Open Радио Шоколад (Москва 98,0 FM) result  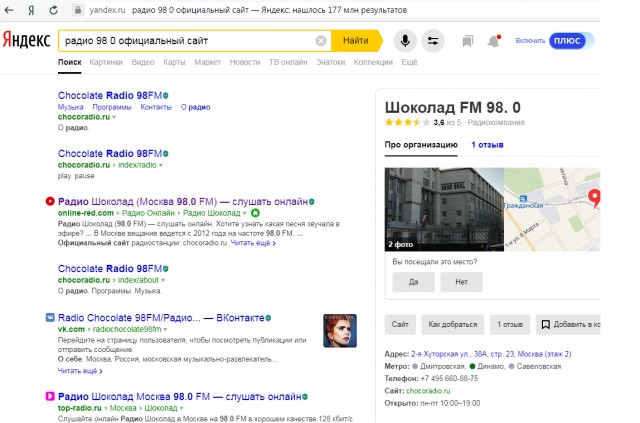click(183, 202)
